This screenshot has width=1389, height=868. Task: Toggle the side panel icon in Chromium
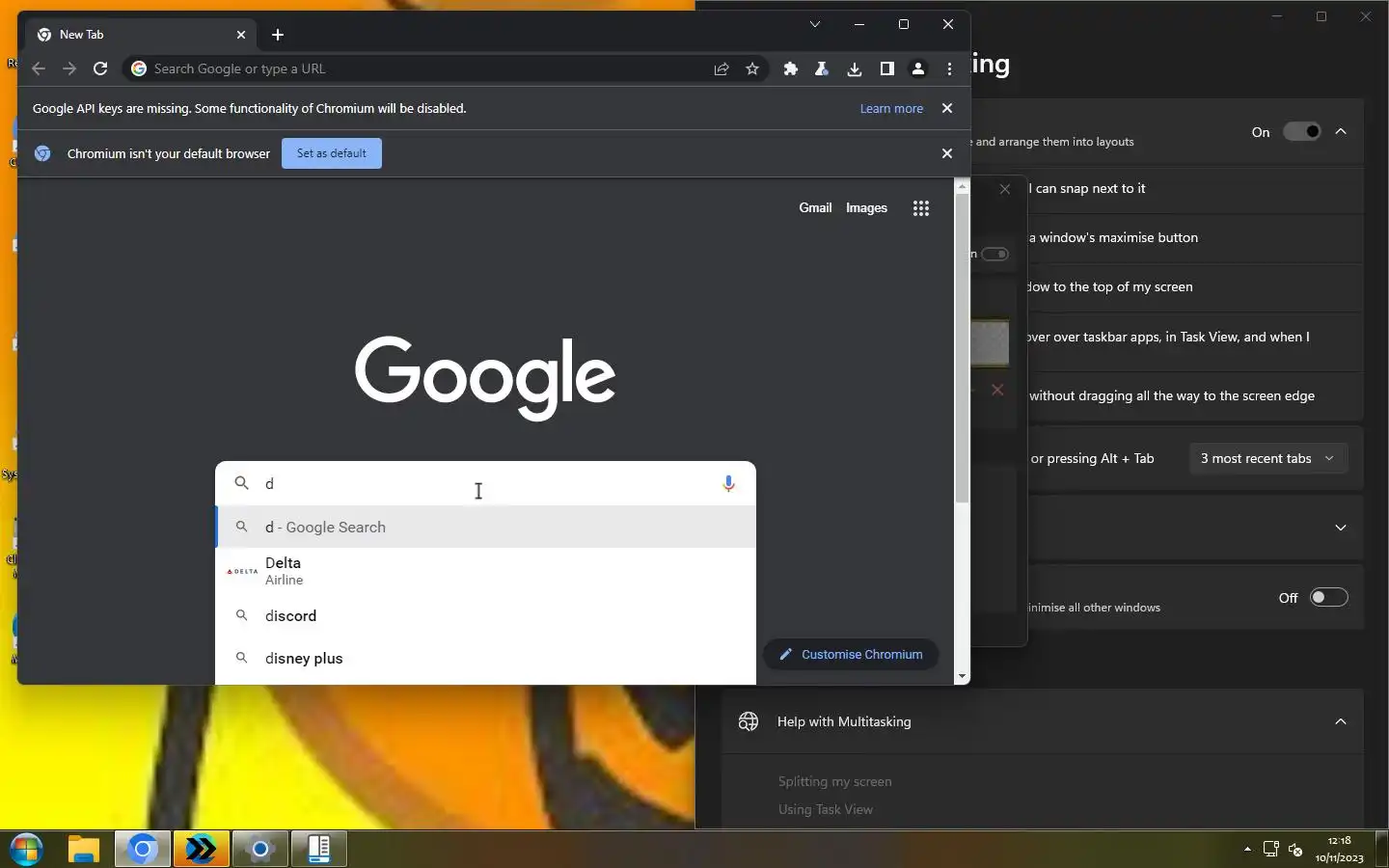click(x=886, y=68)
